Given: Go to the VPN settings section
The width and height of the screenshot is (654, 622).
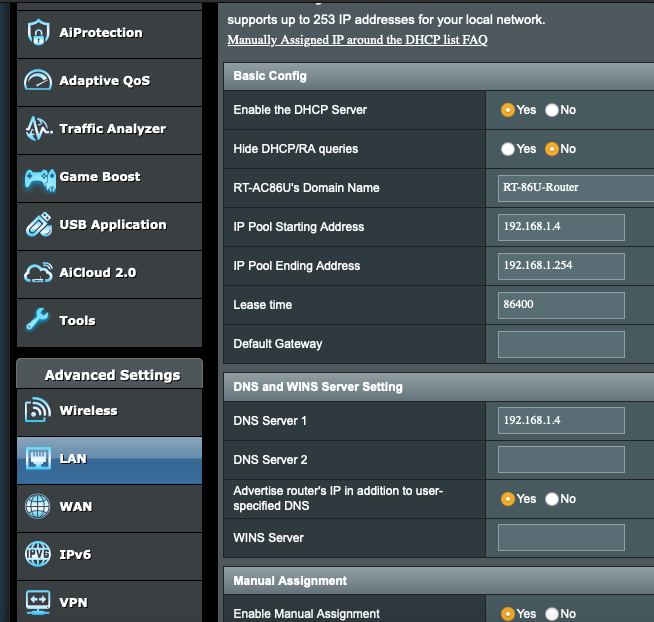Looking at the screenshot, I should click(x=73, y=602).
